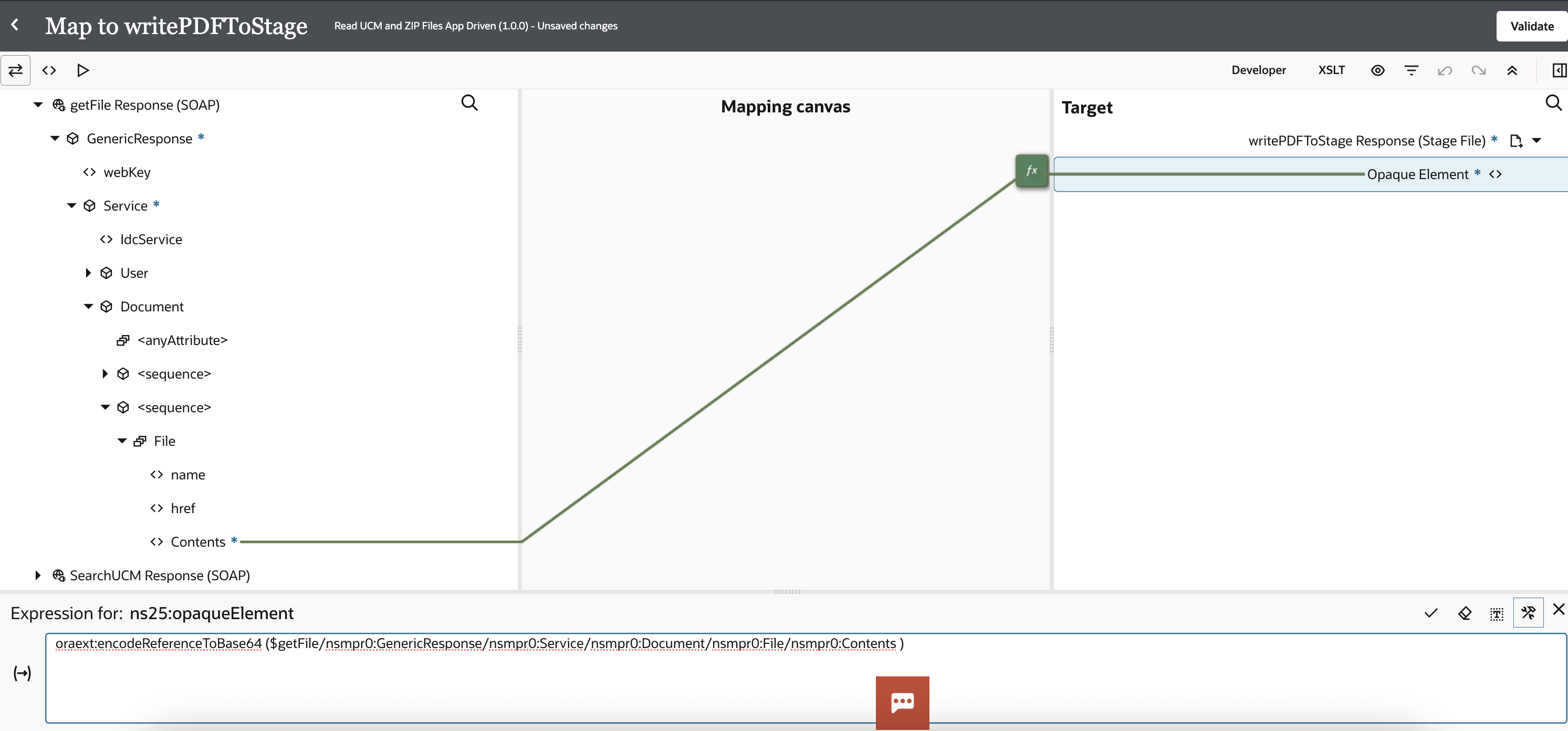Click the fx function badge on the mapping line

point(1031,171)
